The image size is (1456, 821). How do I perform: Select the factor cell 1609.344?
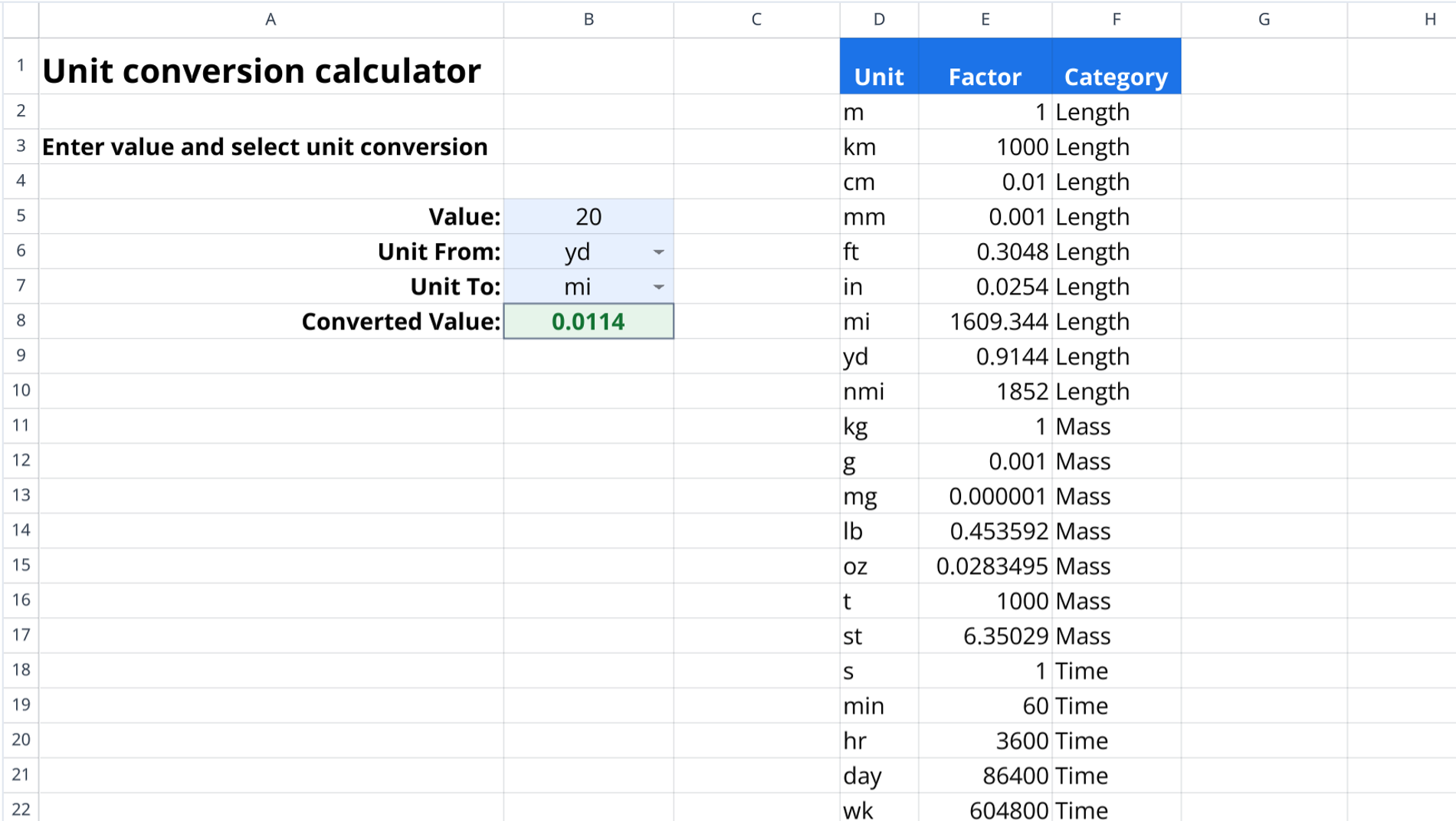tap(985, 322)
